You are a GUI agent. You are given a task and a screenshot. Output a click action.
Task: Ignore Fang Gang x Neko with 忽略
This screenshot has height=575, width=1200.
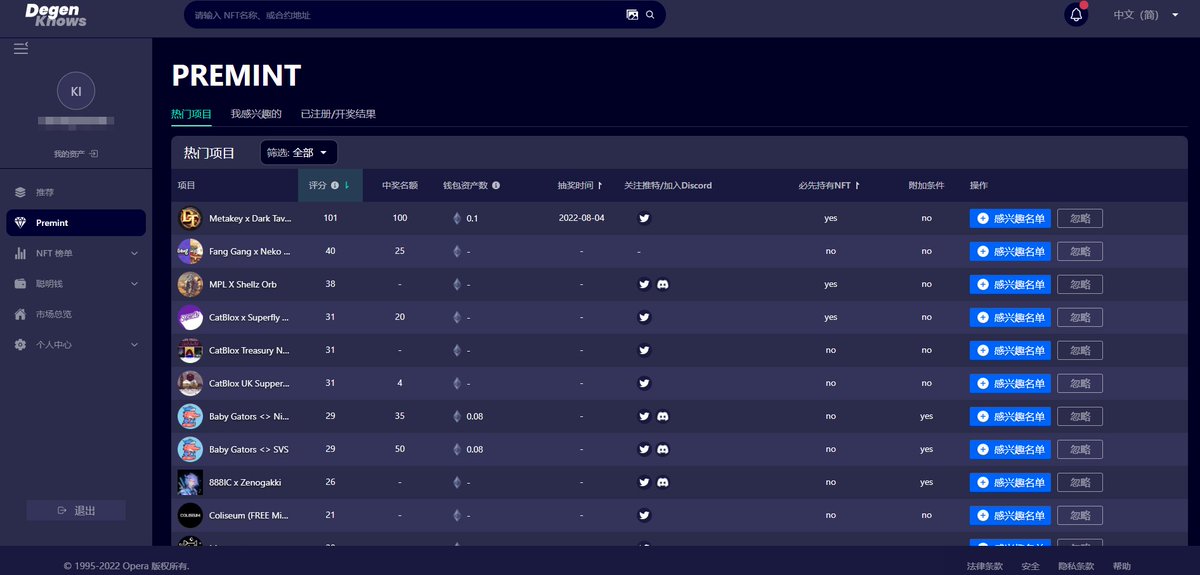1080,251
